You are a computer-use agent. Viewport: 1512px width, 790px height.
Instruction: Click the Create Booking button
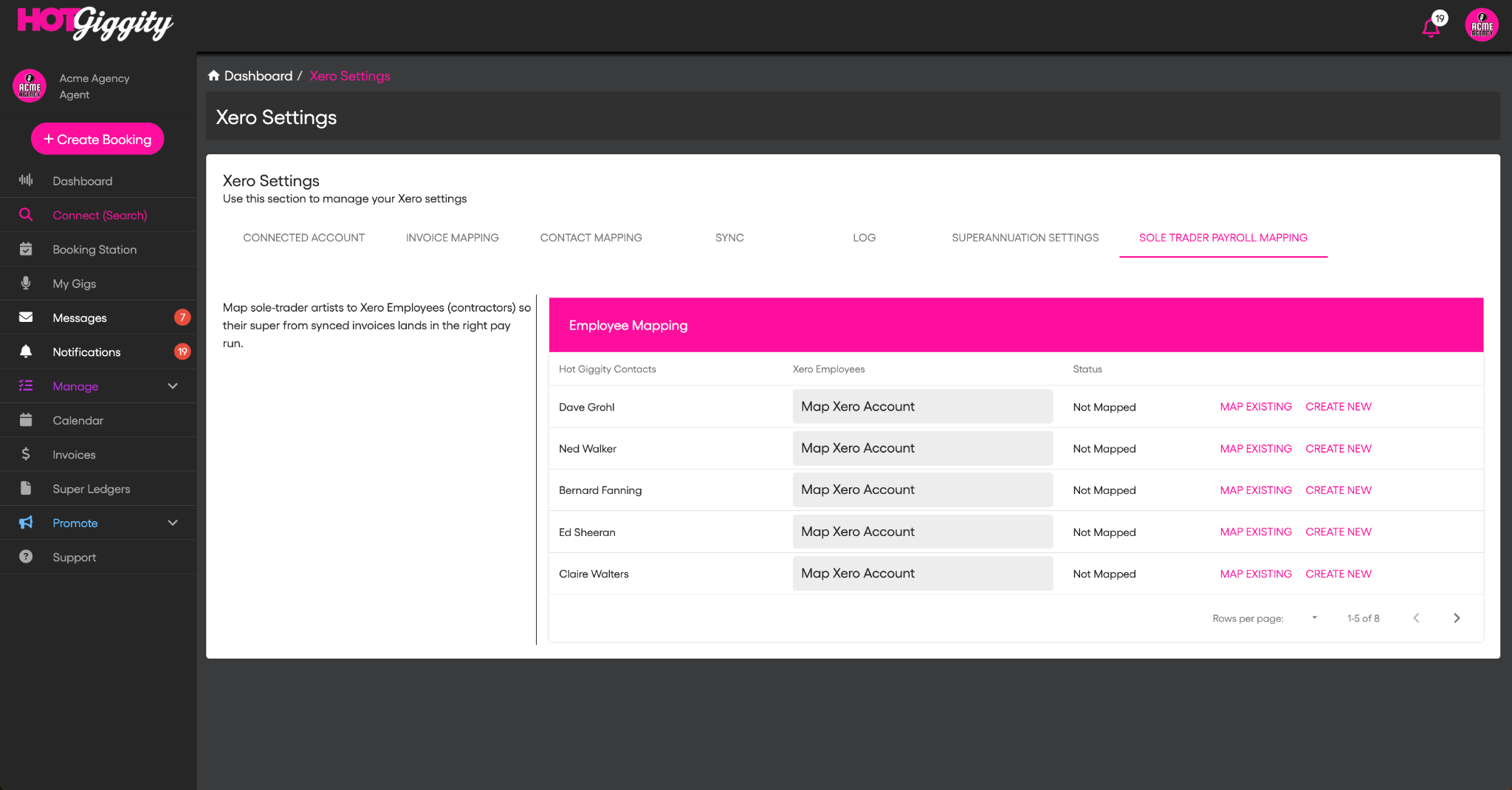[97, 139]
